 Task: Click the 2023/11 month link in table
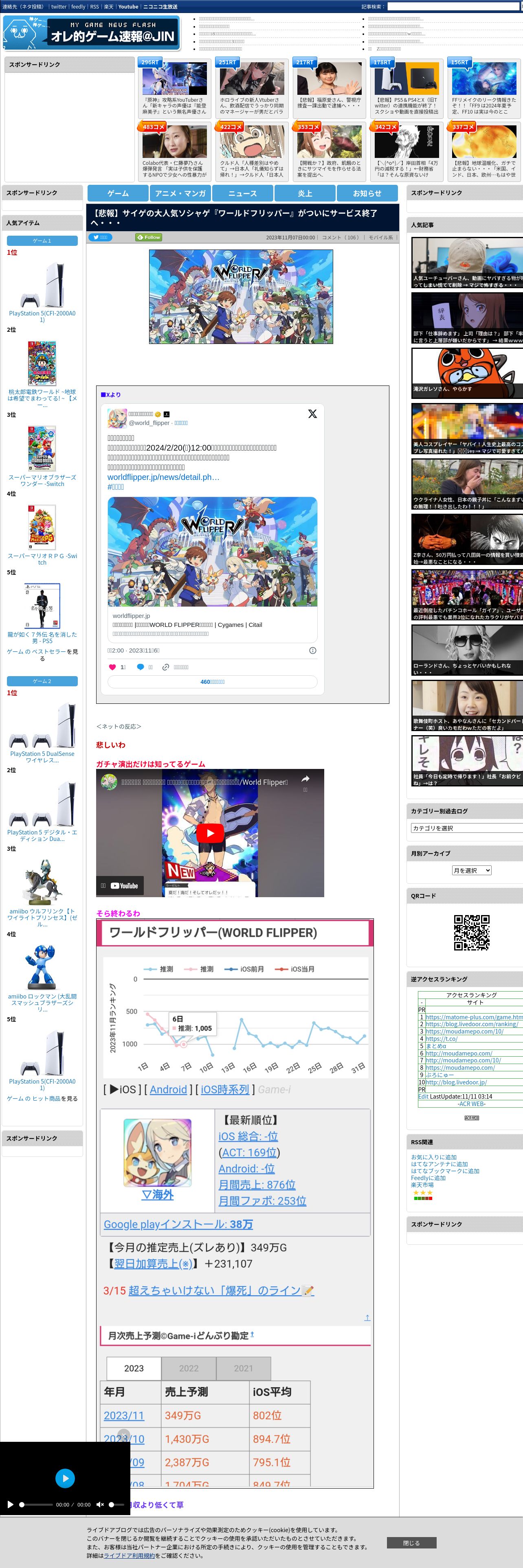pyautogui.click(x=123, y=1416)
